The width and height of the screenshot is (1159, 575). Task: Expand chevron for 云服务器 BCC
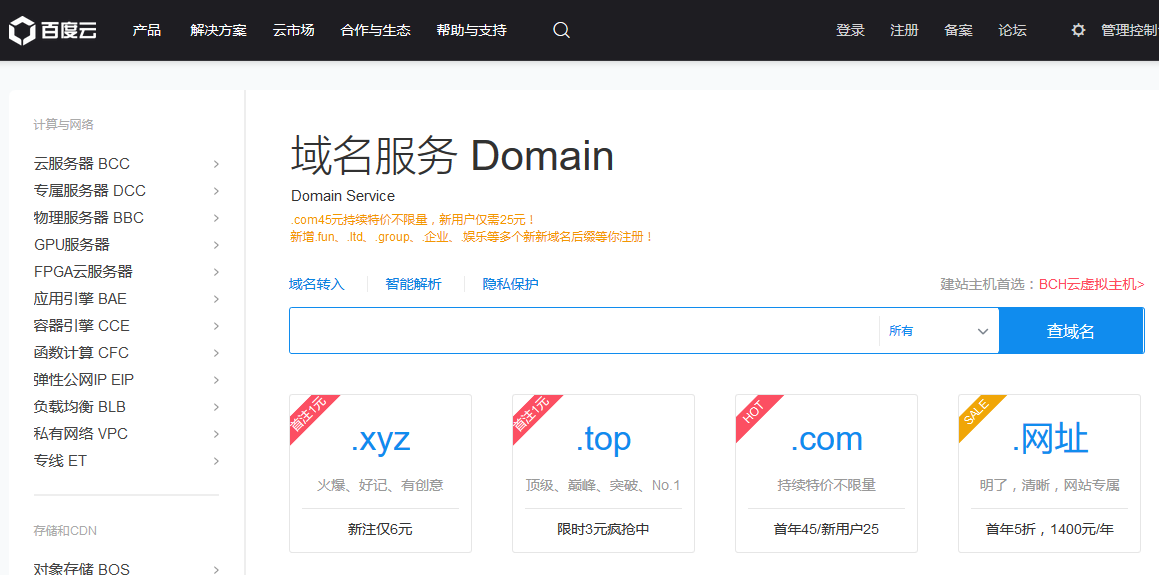216,163
